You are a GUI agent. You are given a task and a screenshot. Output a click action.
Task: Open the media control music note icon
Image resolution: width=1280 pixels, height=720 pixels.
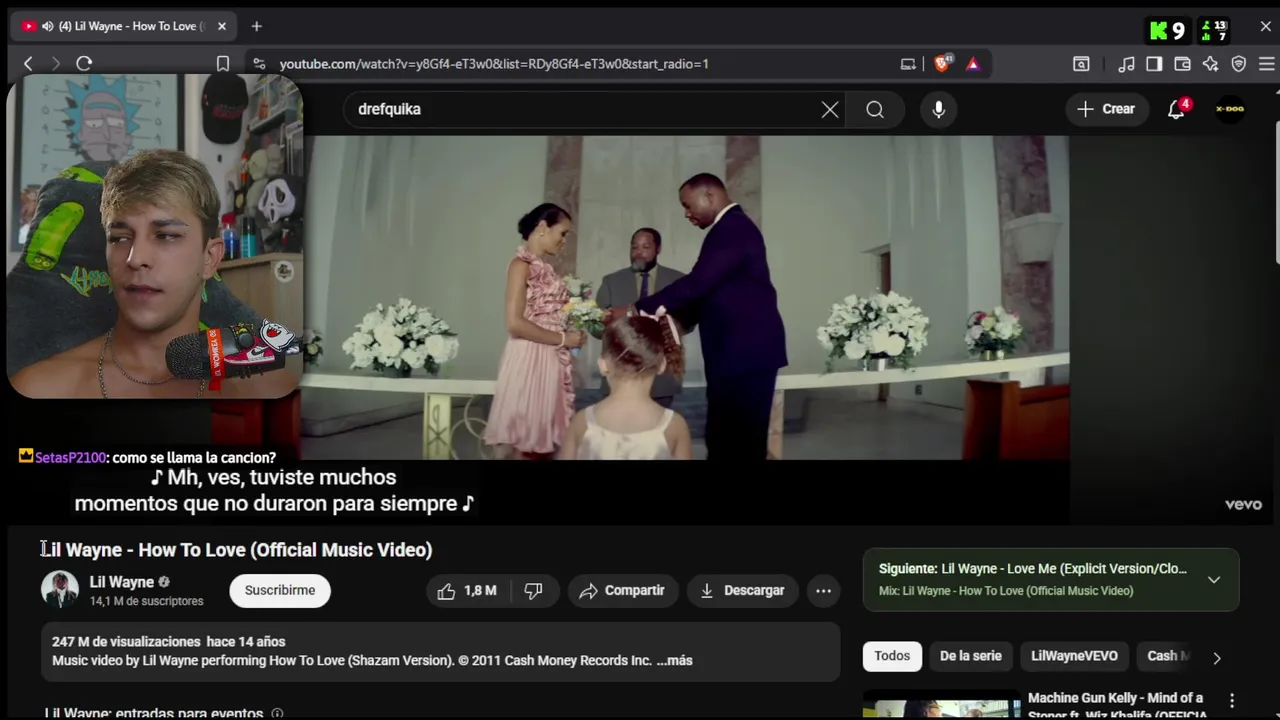click(x=1127, y=63)
